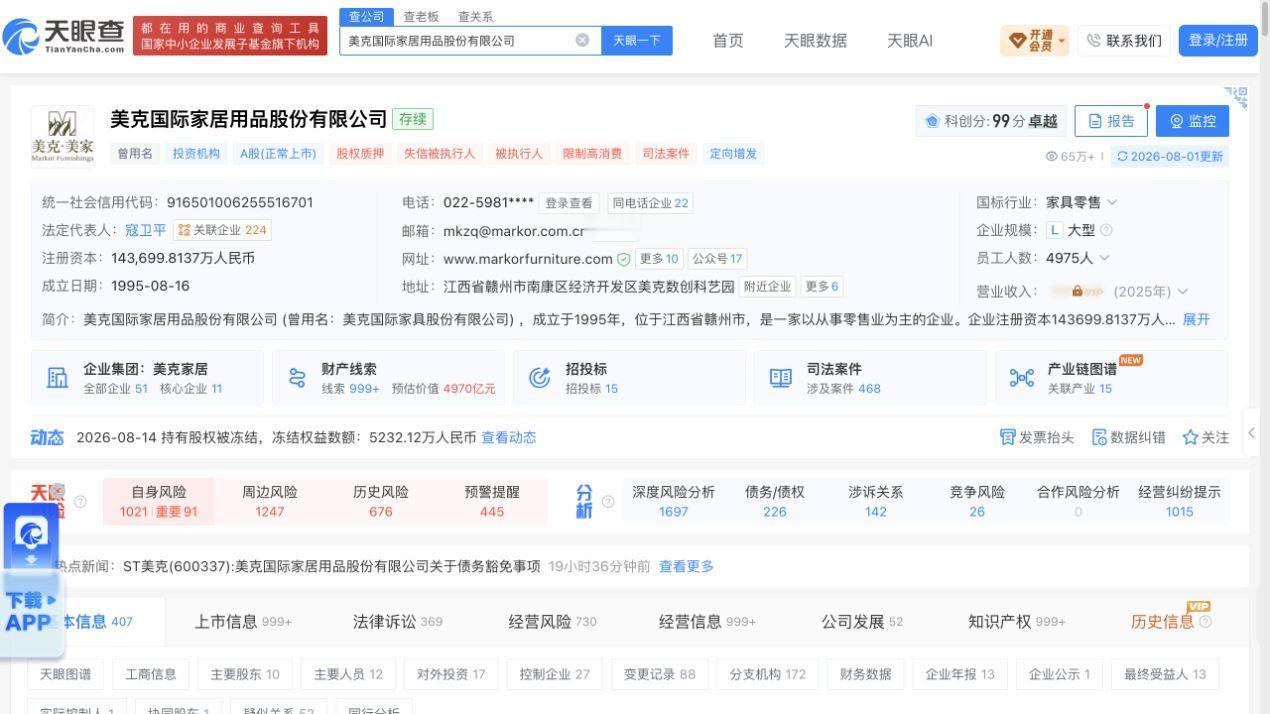Image resolution: width=1270 pixels, height=714 pixels.
Task: Open the 天眼AI nav item
Action: [910, 40]
